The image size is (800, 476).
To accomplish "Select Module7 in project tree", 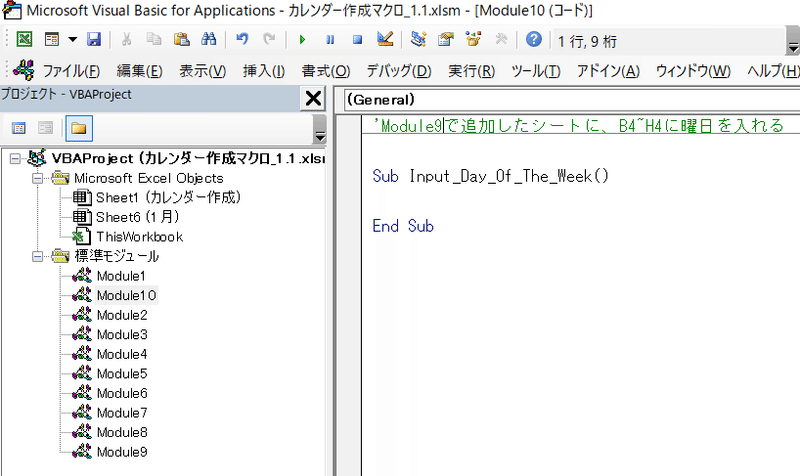I will (122, 413).
